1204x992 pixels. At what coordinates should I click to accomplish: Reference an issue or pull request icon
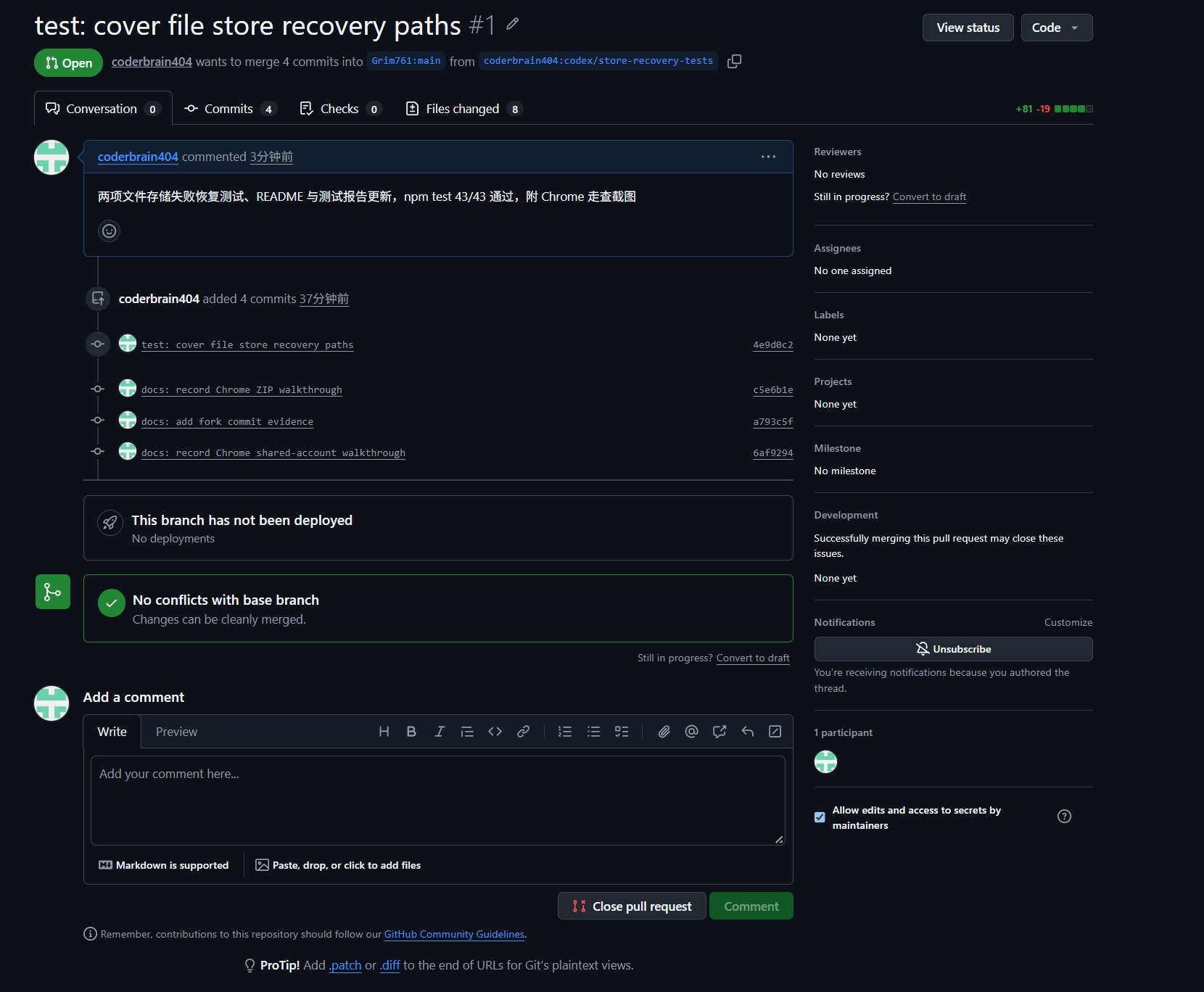(719, 732)
